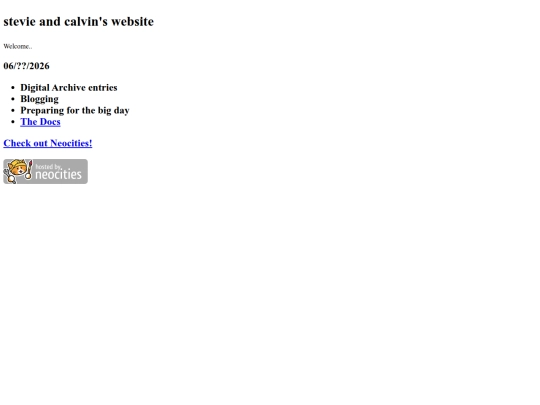The width and height of the screenshot is (540, 405).
Task: Select the "Blogging" list item
Action: click(x=39, y=99)
